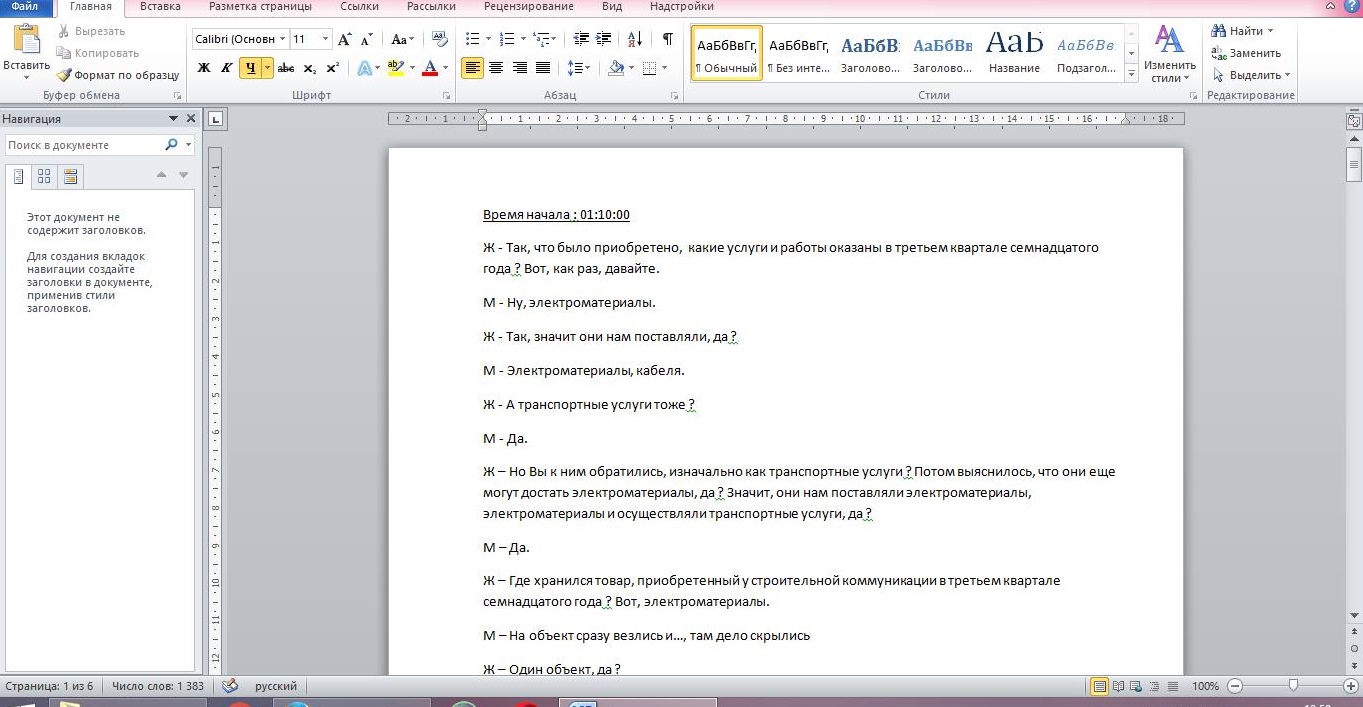Screen dimensions: 1363x707
Task: Open line spacing dropdown
Action: (x=578, y=68)
